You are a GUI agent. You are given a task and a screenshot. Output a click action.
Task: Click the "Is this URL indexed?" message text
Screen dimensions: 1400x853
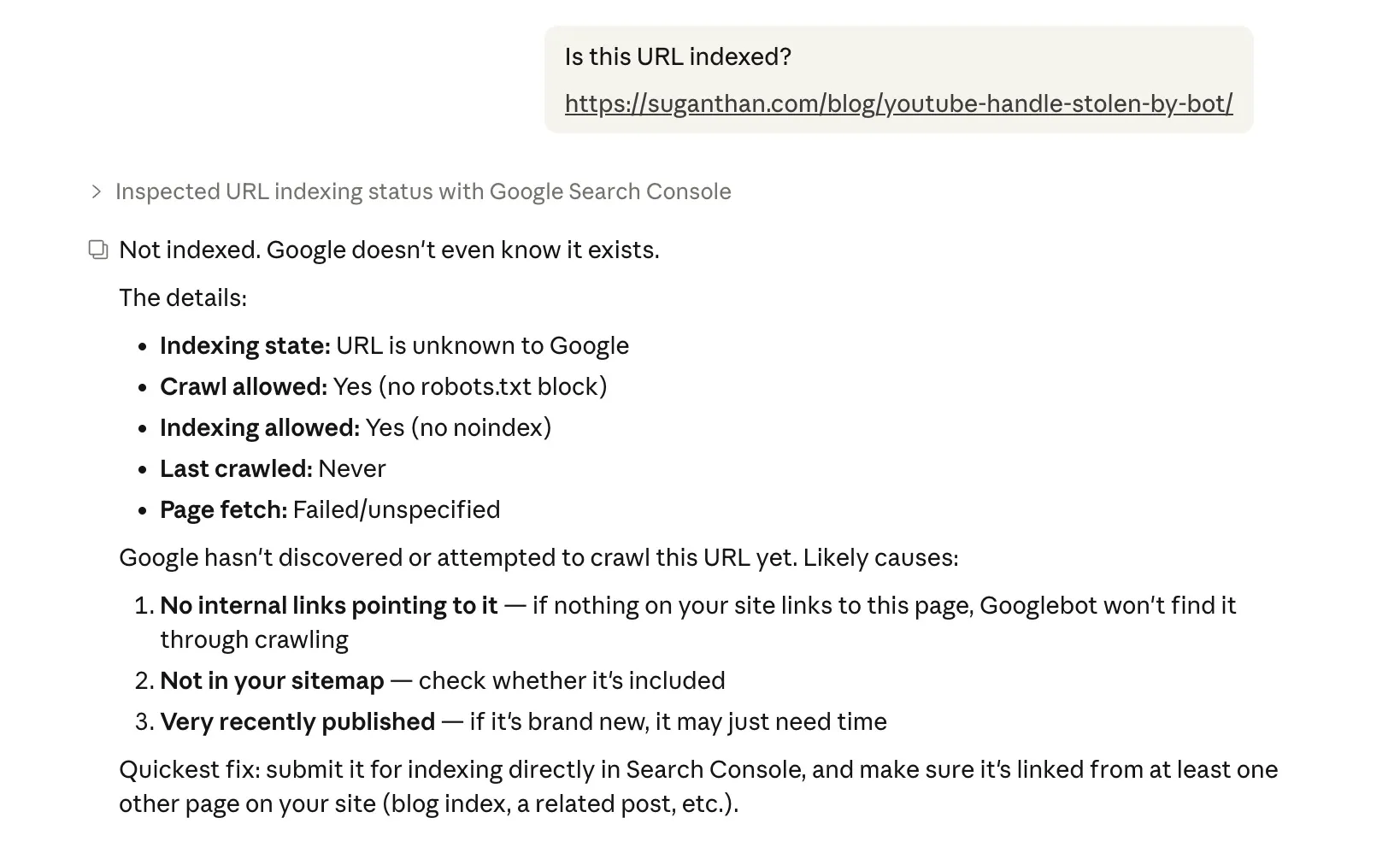coord(678,56)
